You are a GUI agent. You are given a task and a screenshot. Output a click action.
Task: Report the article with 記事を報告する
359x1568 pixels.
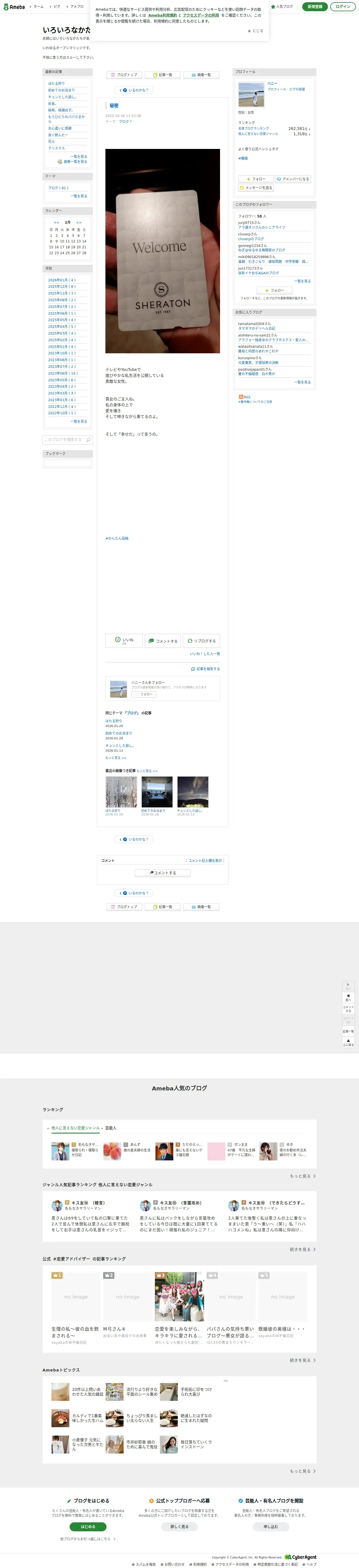coord(205,669)
